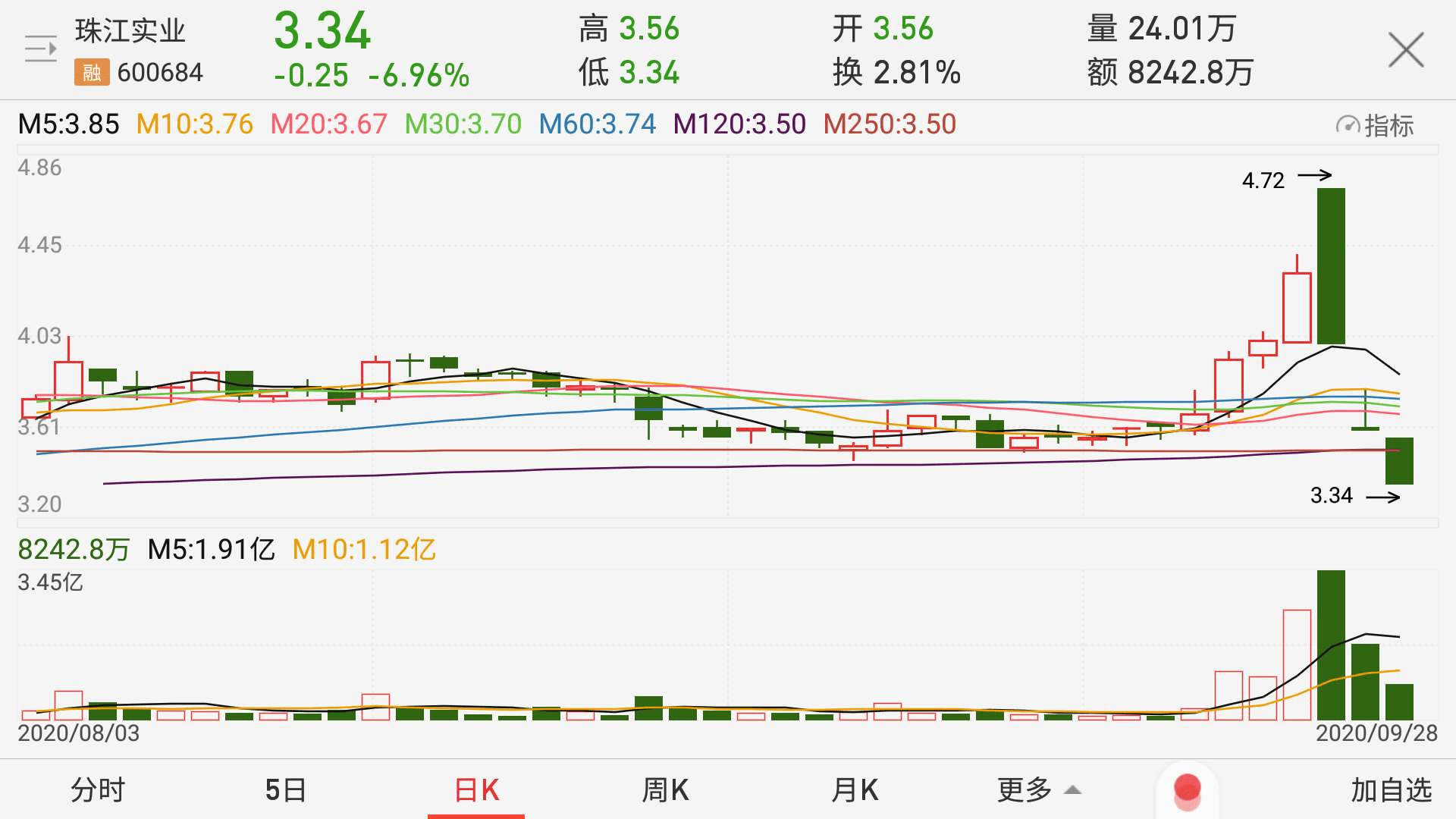Select the 周K tab
1456x819 pixels.
(x=665, y=790)
